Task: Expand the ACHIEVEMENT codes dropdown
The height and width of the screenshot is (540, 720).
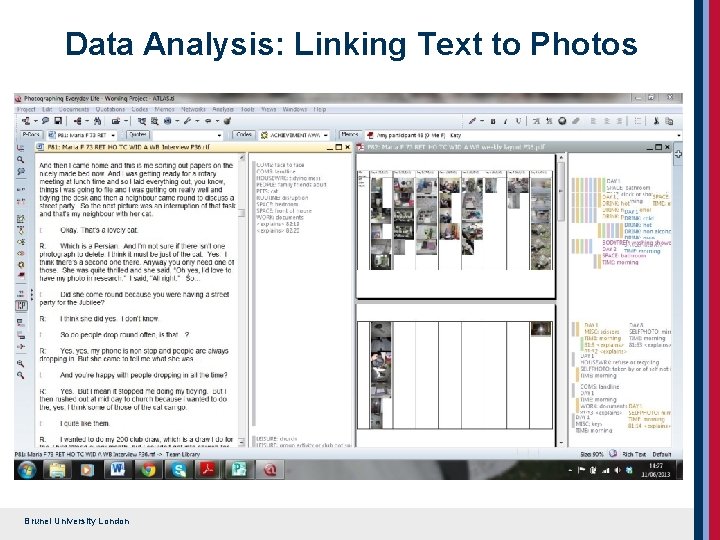Action: click(x=326, y=135)
